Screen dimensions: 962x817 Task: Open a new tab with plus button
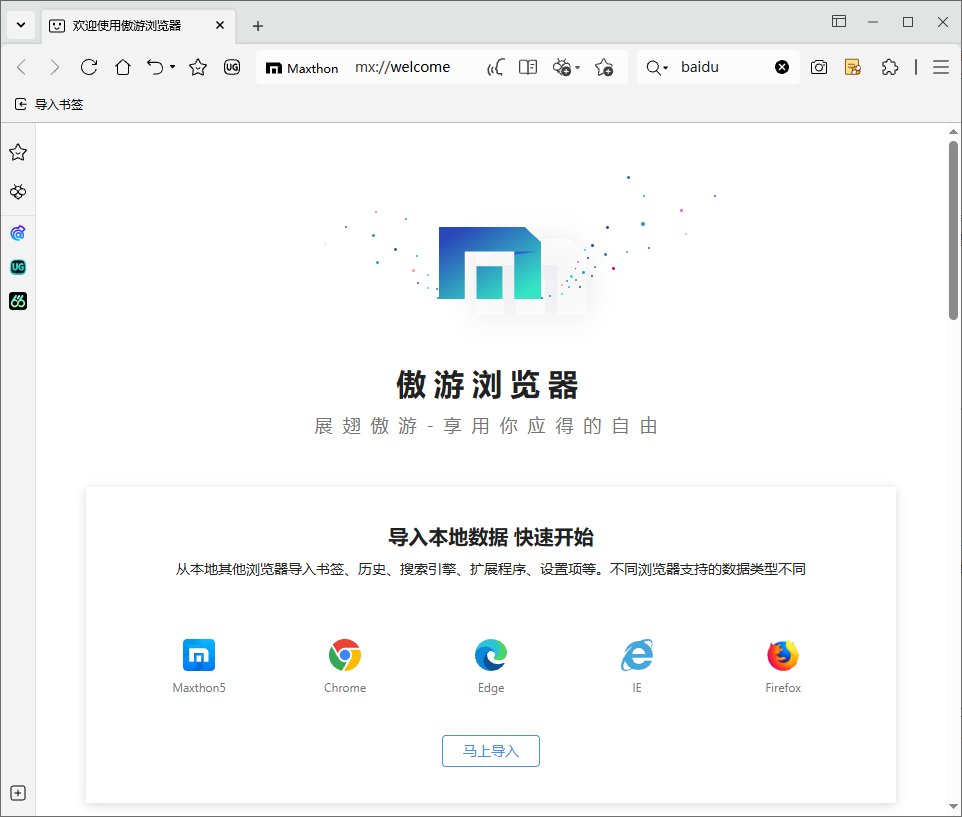[258, 26]
